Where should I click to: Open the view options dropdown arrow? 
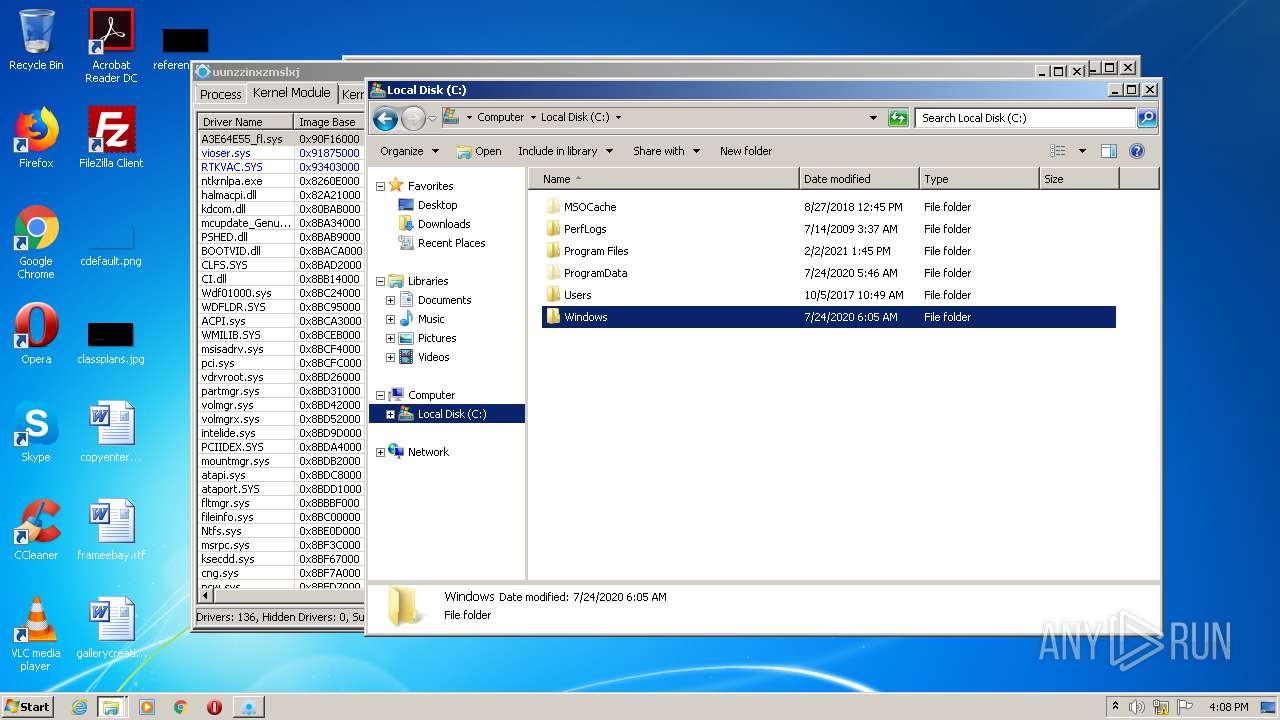click(x=1082, y=151)
